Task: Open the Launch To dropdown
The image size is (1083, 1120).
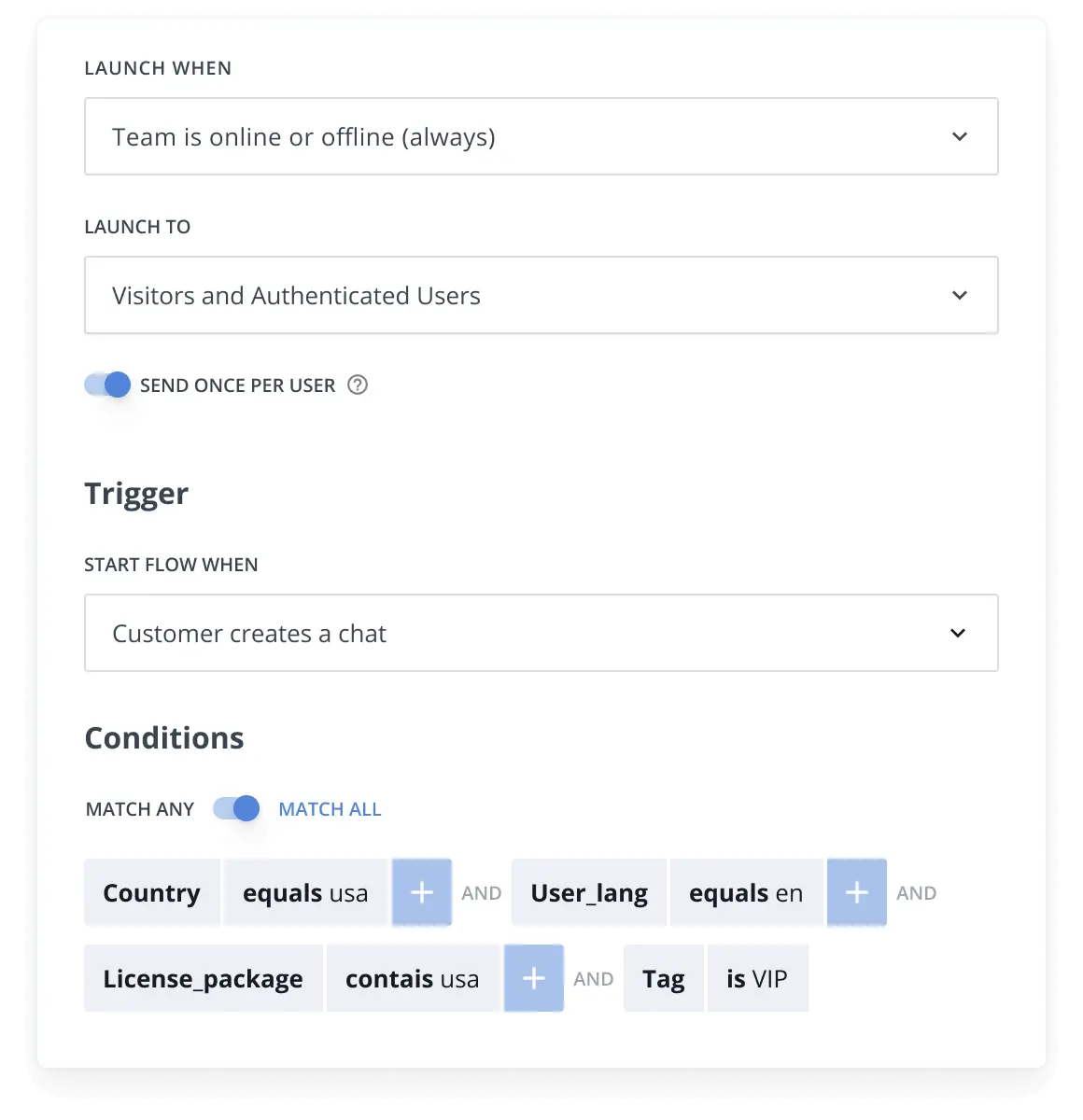Action: 541,295
